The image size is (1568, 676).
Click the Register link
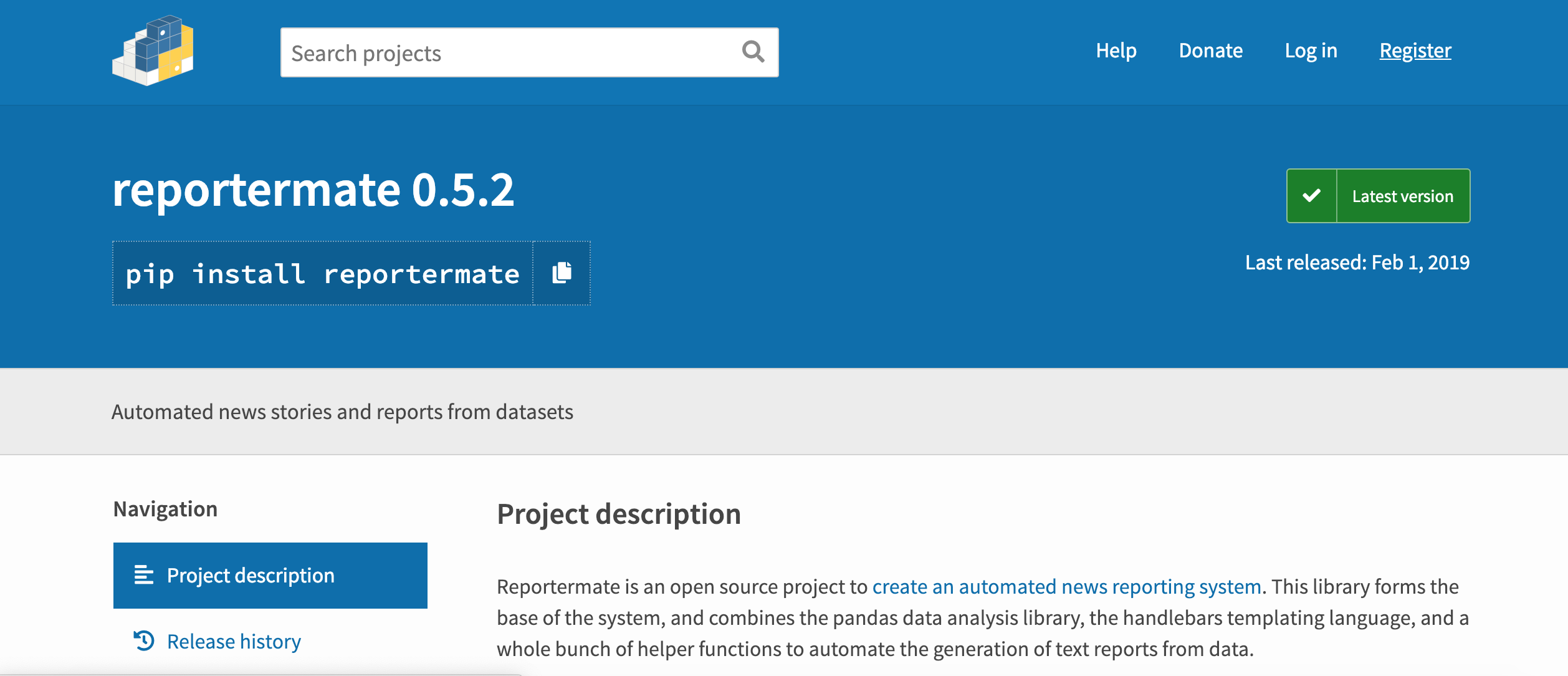click(1415, 51)
